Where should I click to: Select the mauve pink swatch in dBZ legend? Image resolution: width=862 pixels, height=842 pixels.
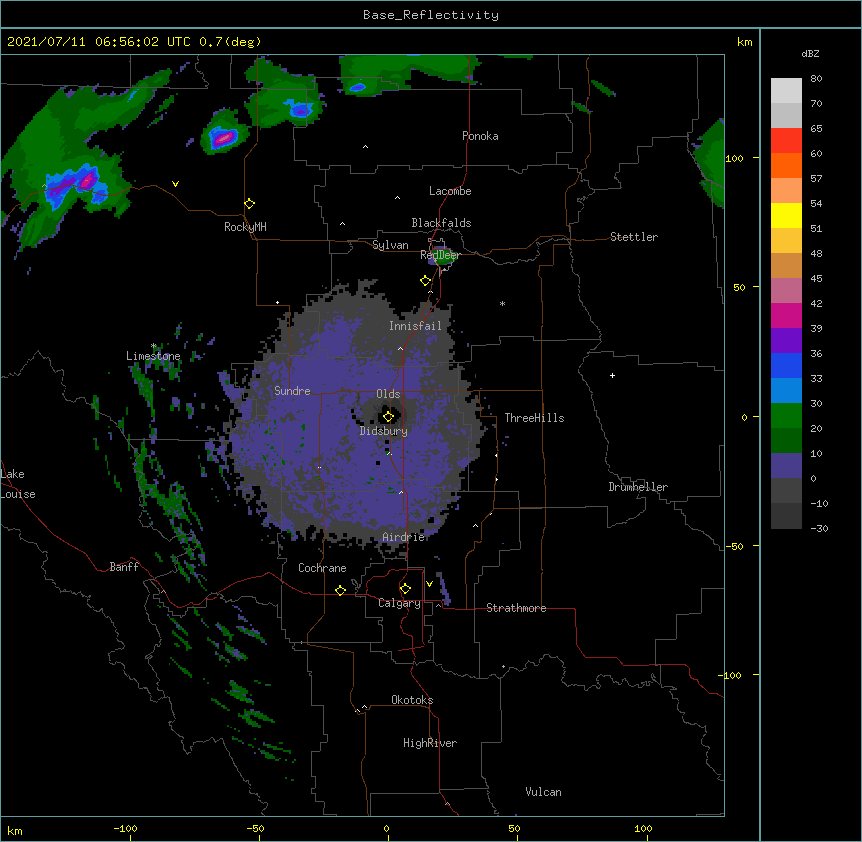click(786, 291)
